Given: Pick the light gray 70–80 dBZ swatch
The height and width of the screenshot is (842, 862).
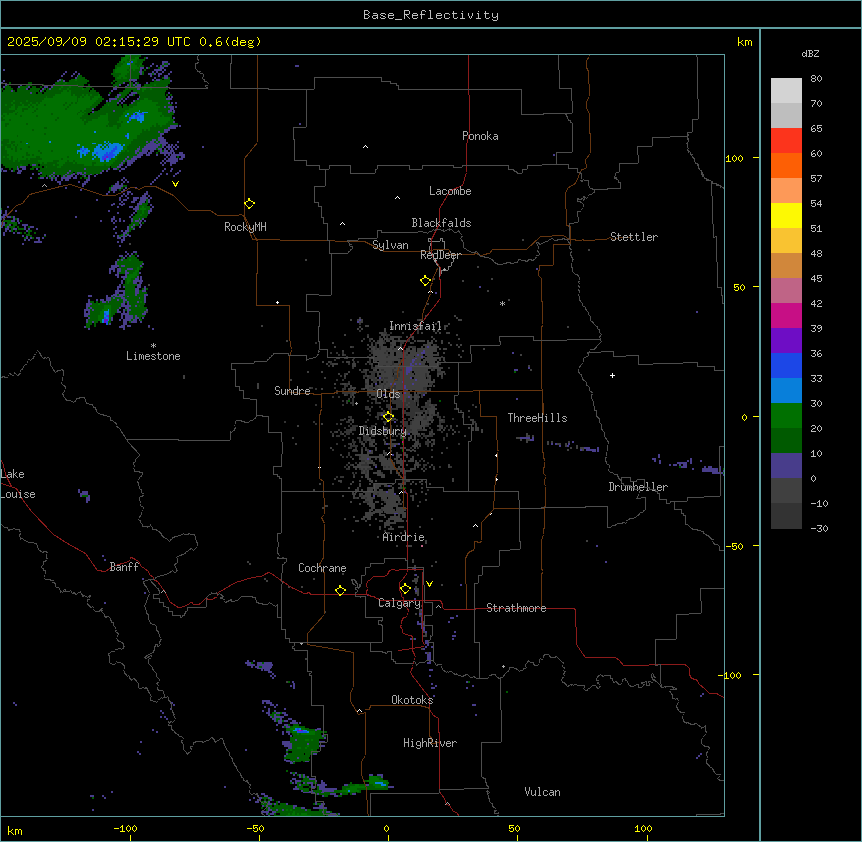Looking at the screenshot, I should pyautogui.click(x=786, y=91).
